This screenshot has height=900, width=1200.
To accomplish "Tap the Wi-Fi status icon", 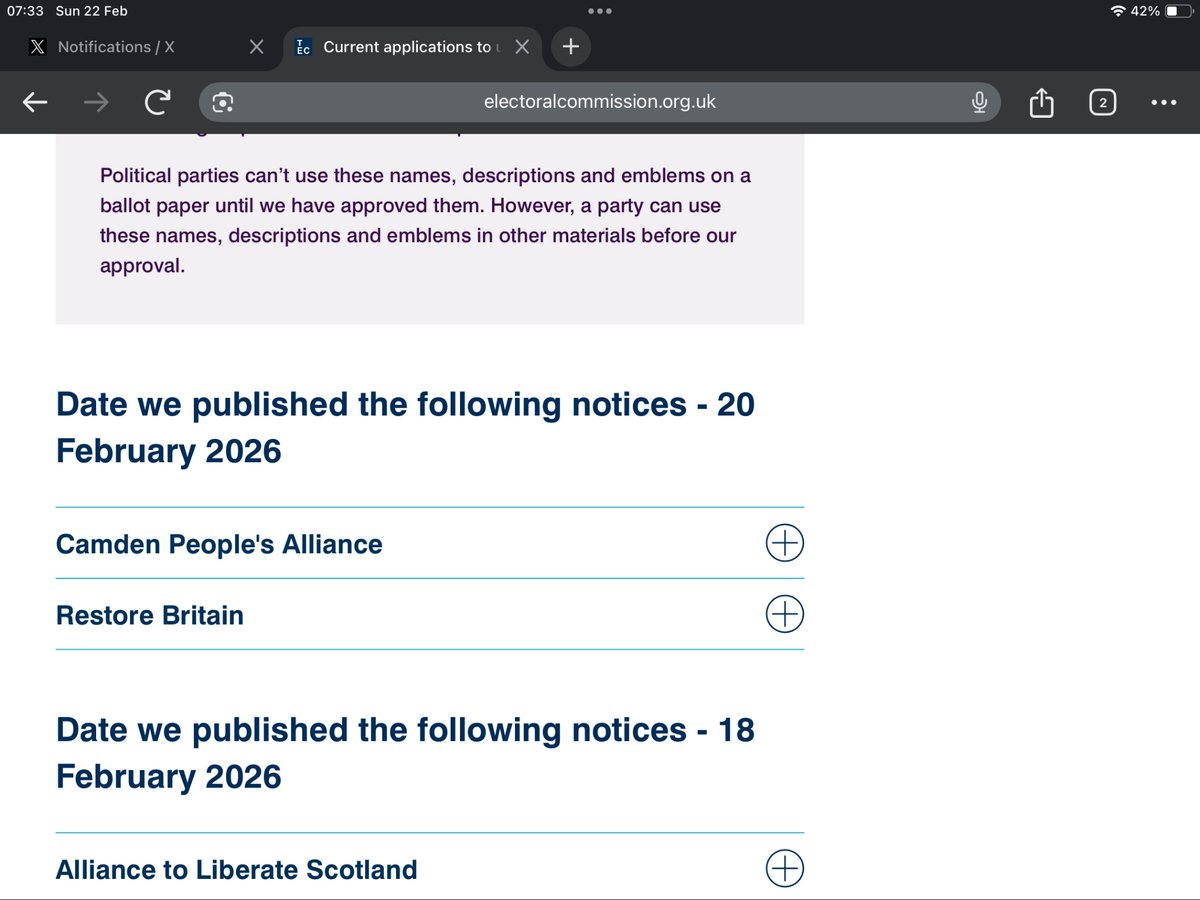I will click(1118, 11).
